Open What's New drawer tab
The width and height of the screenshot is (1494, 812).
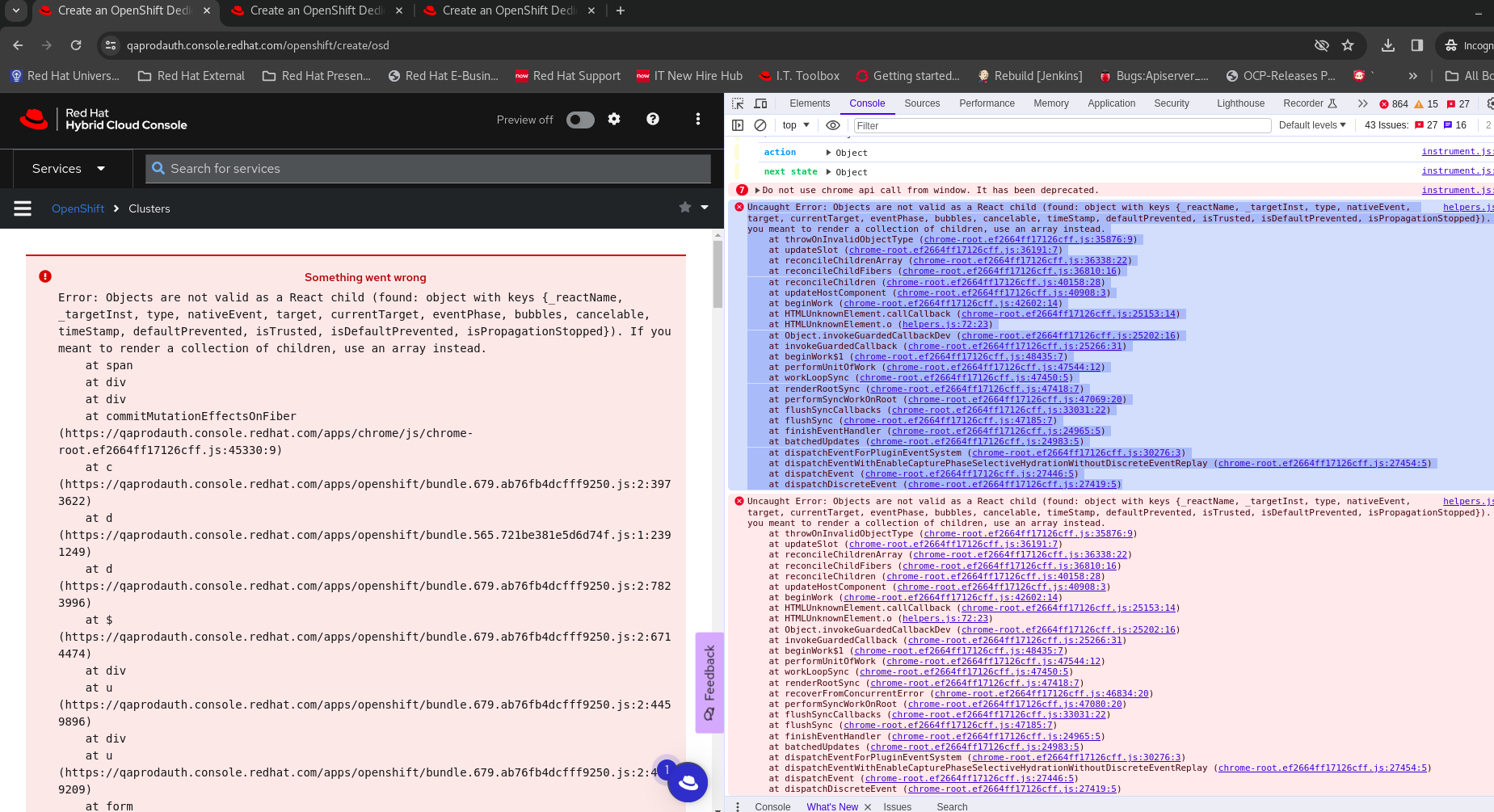point(832,806)
